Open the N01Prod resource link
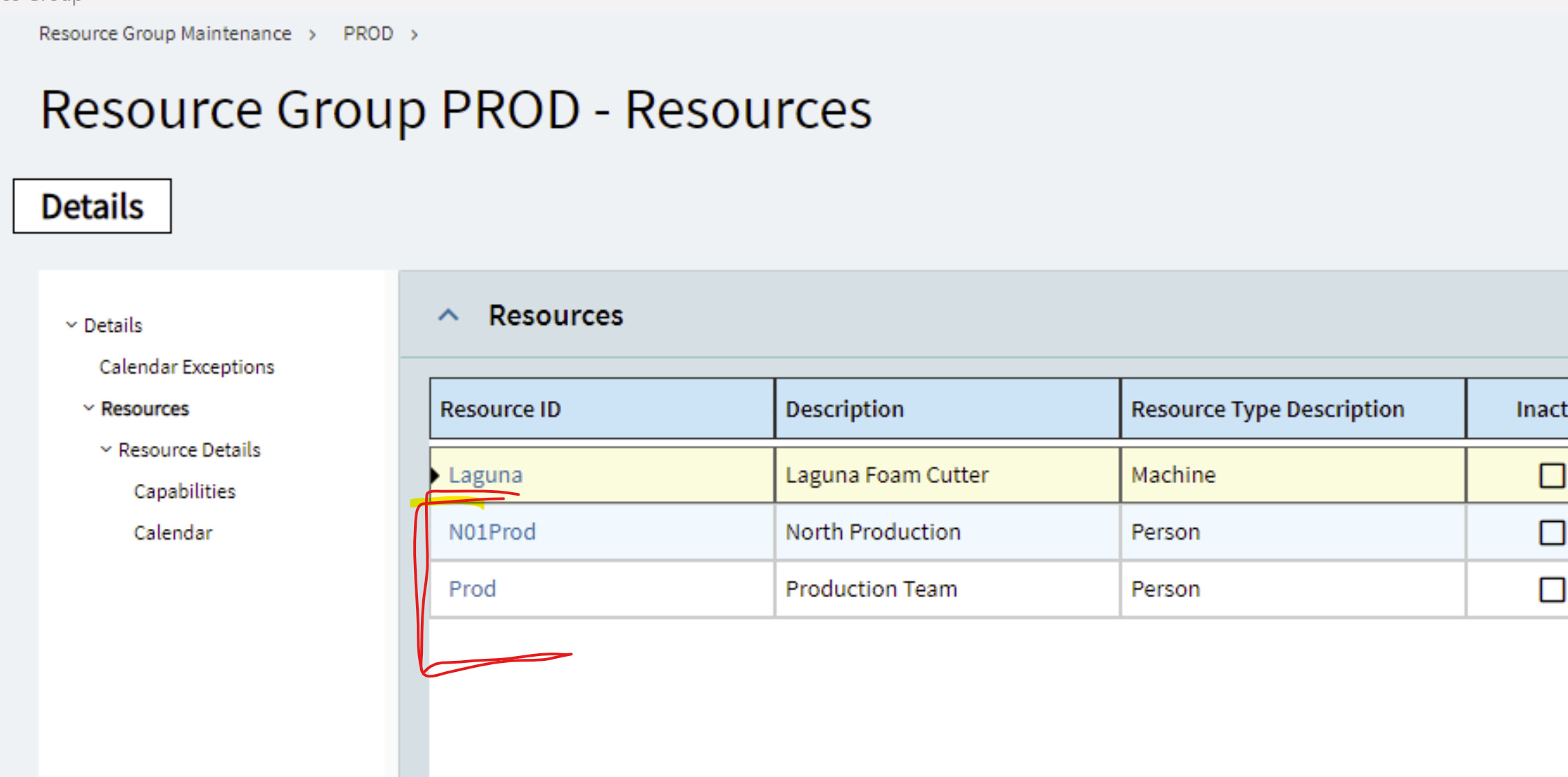Viewport: 1568px width, 777px height. pos(492,532)
